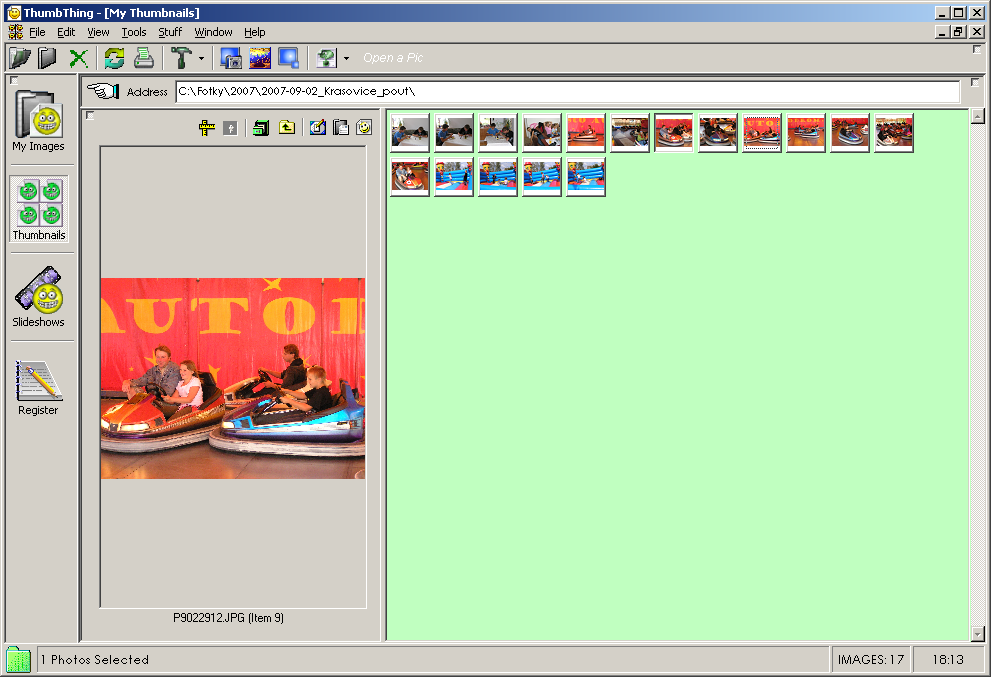Click the copy documents icon in preview toolbar

(x=341, y=128)
